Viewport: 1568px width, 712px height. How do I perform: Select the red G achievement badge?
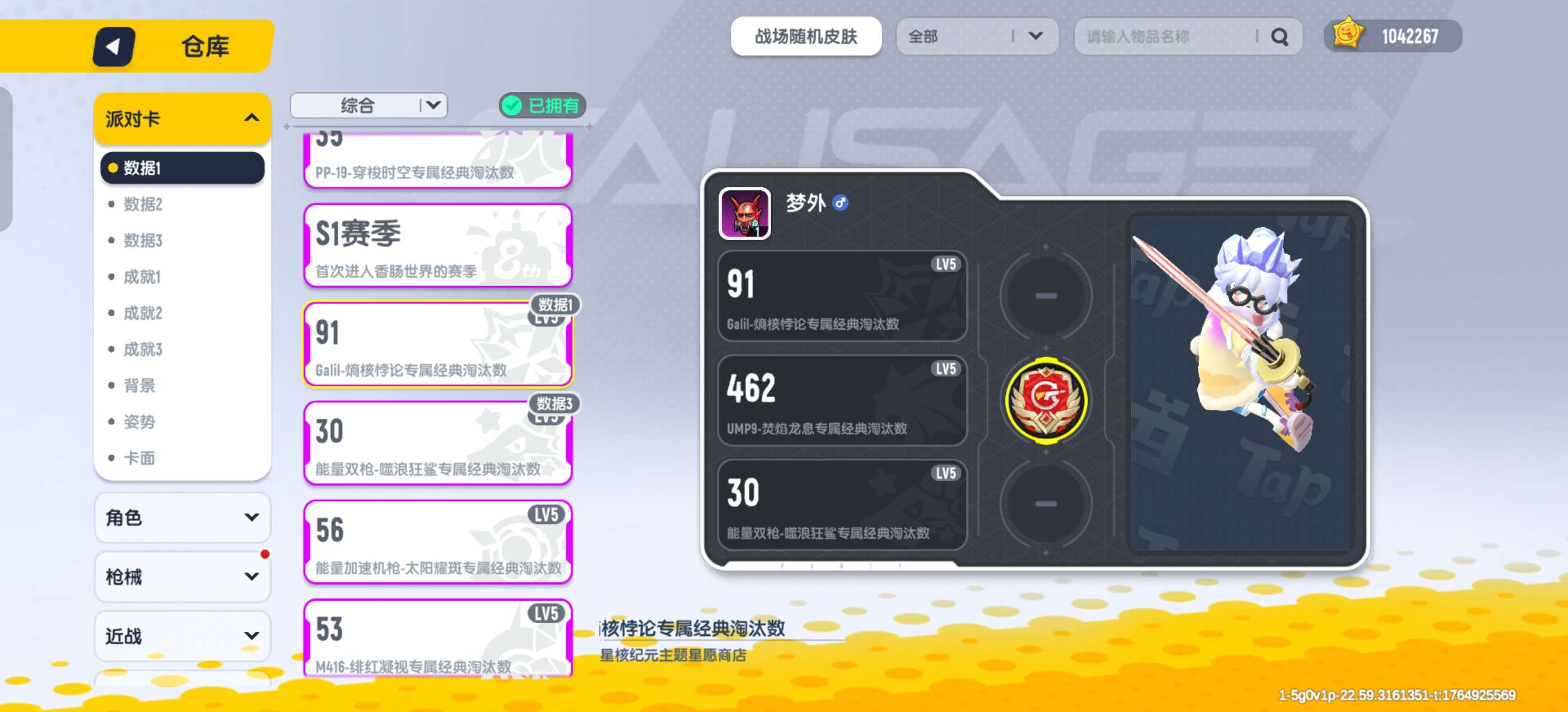point(1046,399)
